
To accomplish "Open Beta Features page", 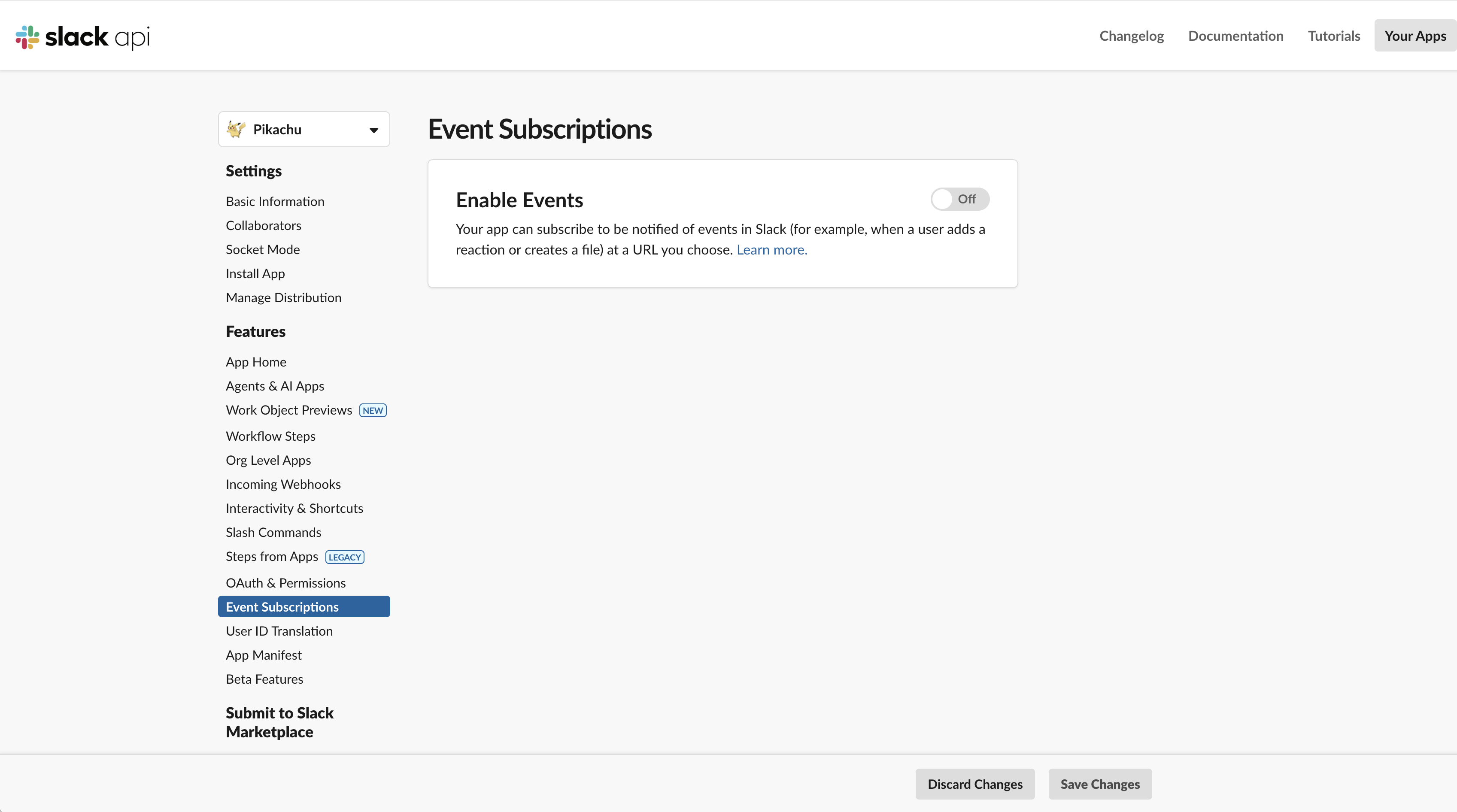I will coord(265,679).
